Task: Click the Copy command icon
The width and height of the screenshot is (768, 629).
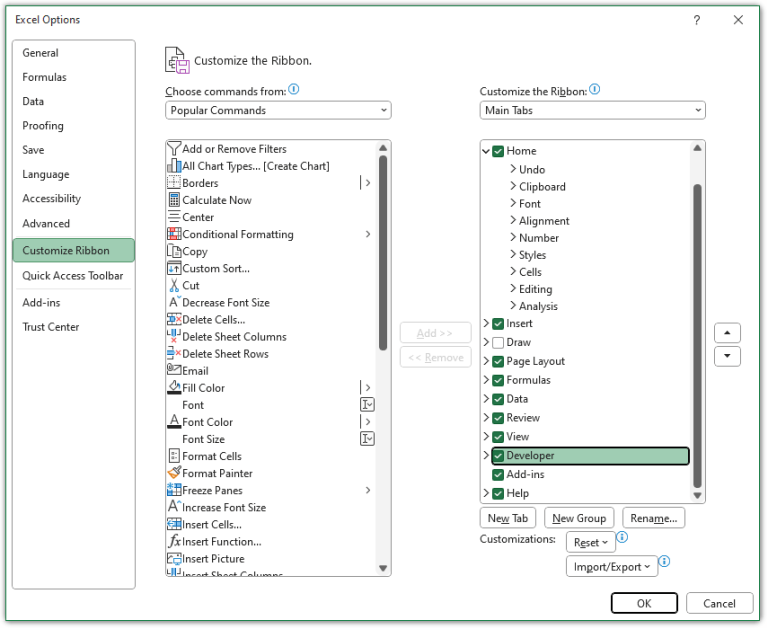Action: (x=174, y=251)
